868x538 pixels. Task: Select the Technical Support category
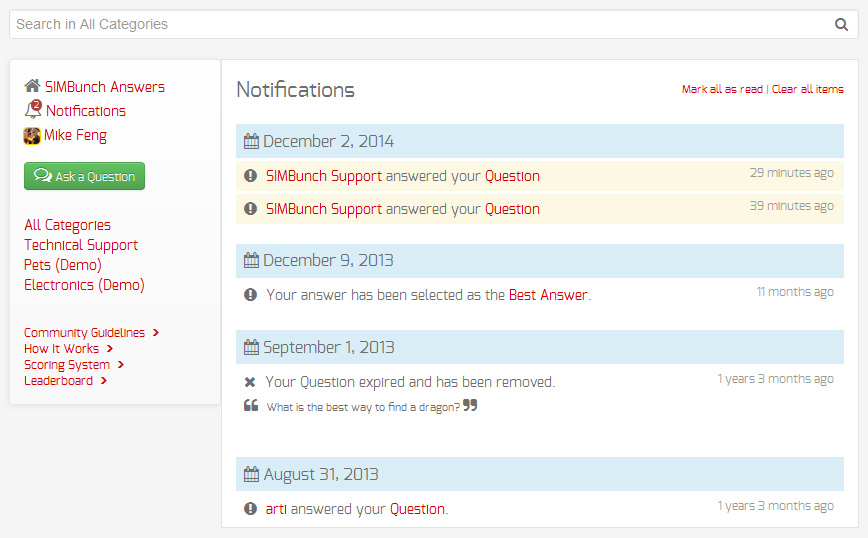(x=81, y=245)
